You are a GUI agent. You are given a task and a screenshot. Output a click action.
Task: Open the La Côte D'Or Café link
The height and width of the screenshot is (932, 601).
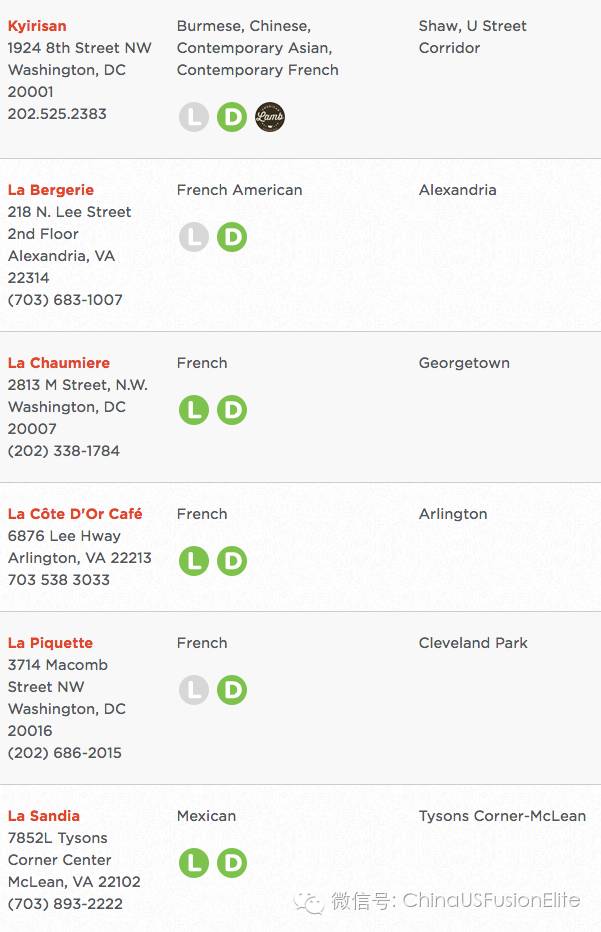[75, 514]
